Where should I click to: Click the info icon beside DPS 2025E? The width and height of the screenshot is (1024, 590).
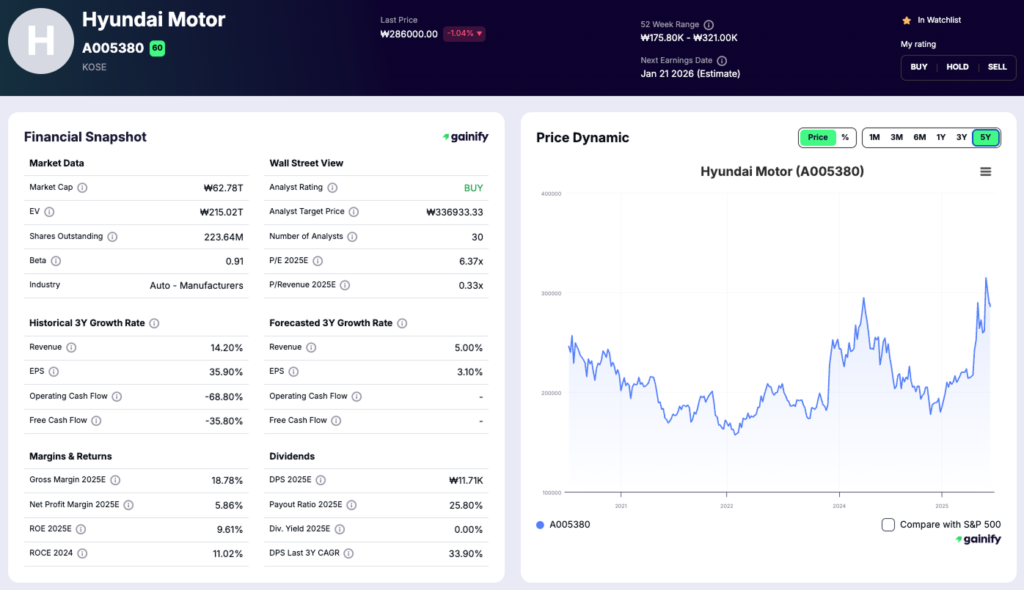tap(321, 481)
